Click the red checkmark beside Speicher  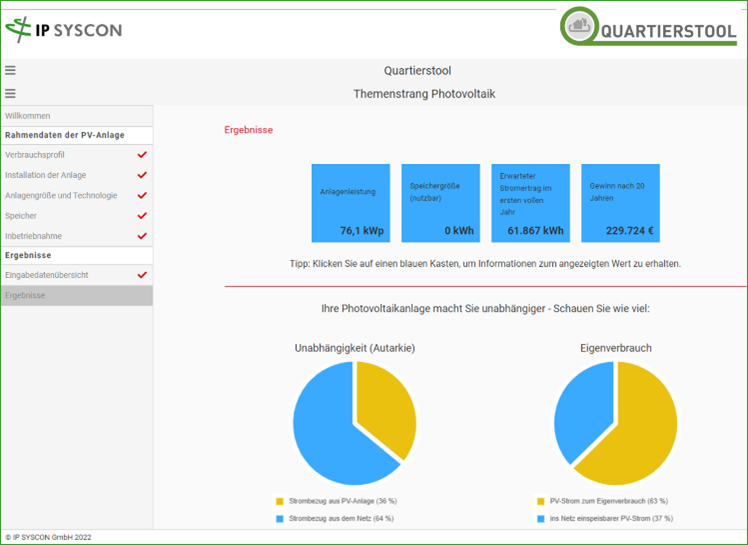click(142, 216)
